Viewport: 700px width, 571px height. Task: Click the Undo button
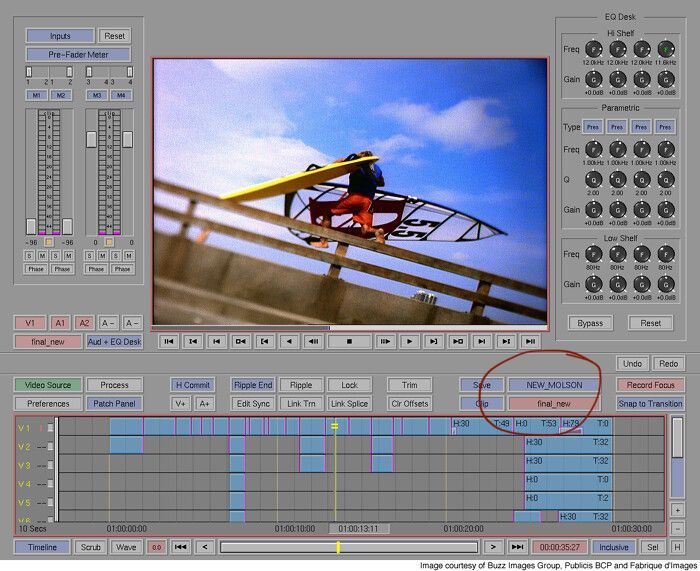pos(632,363)
